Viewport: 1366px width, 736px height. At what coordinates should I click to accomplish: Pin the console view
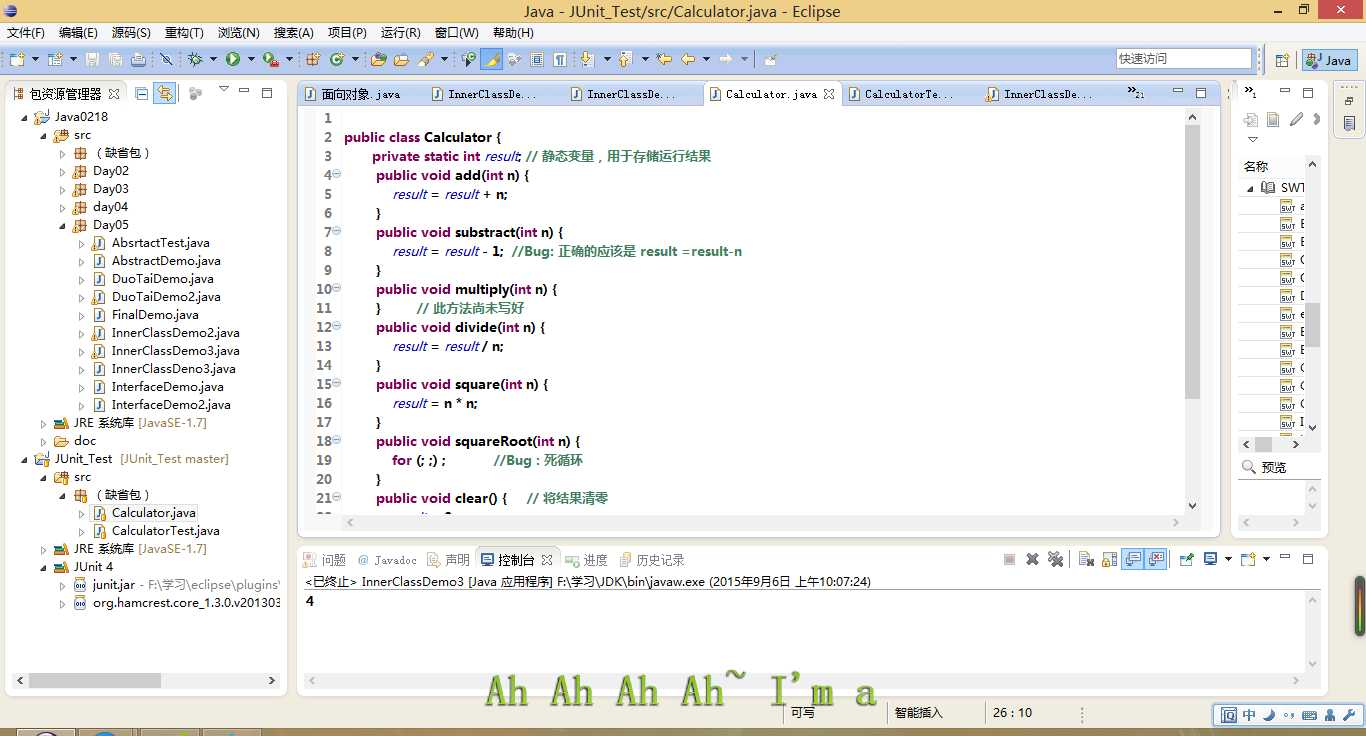(x=1185, y=559)
